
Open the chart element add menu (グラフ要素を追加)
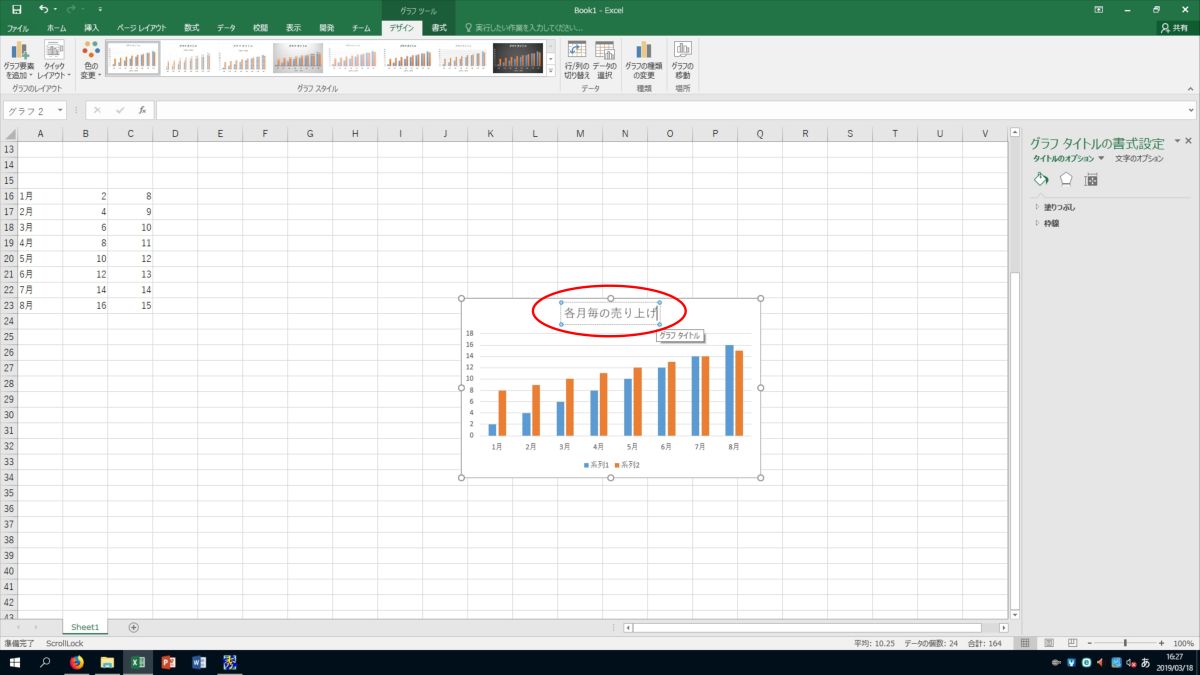click(x=19, y=61)
